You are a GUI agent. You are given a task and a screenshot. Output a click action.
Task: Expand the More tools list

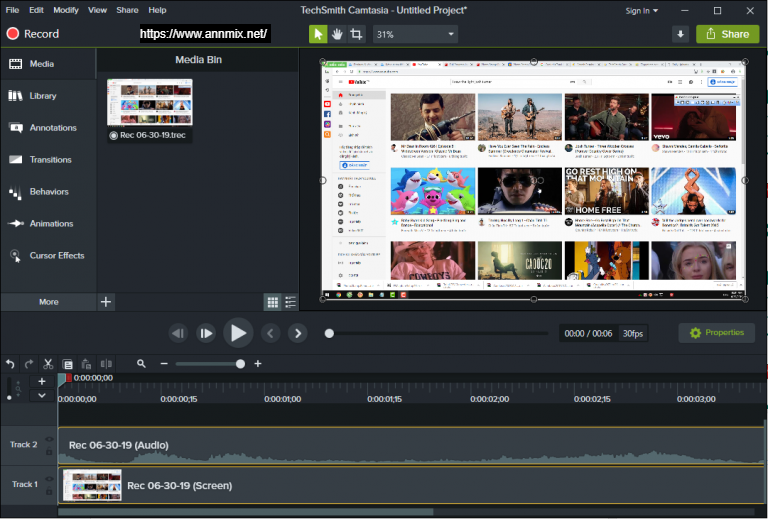48,302
